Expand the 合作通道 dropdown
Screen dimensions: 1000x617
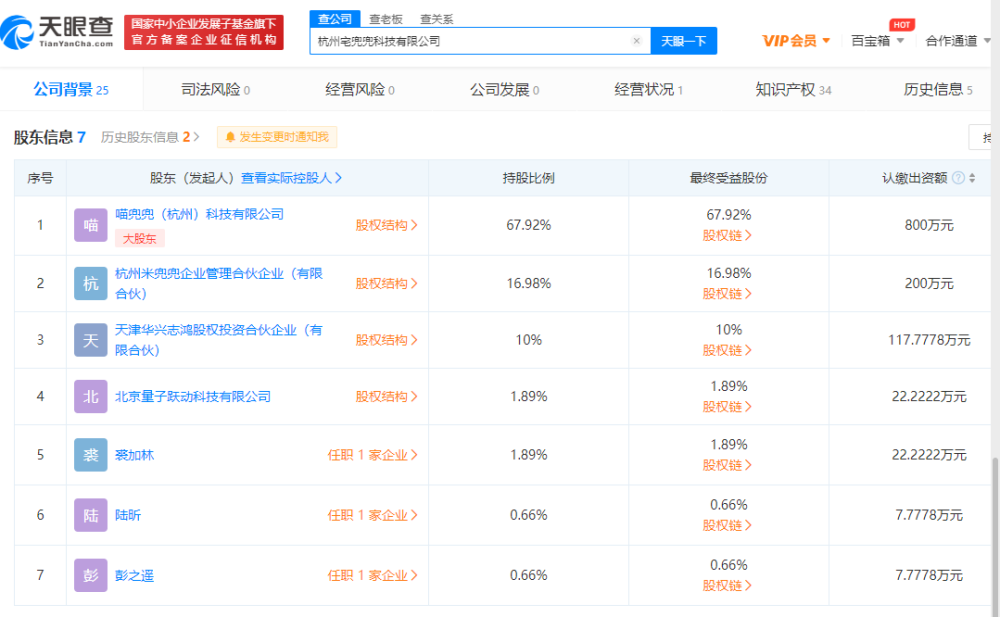click(956, 41)
